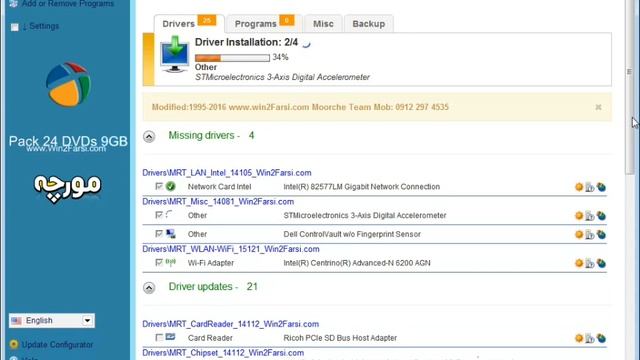640x360 pixels.
Task: Open the document icon in the Wi-Fi Adapter row
Action: point(590,264)
